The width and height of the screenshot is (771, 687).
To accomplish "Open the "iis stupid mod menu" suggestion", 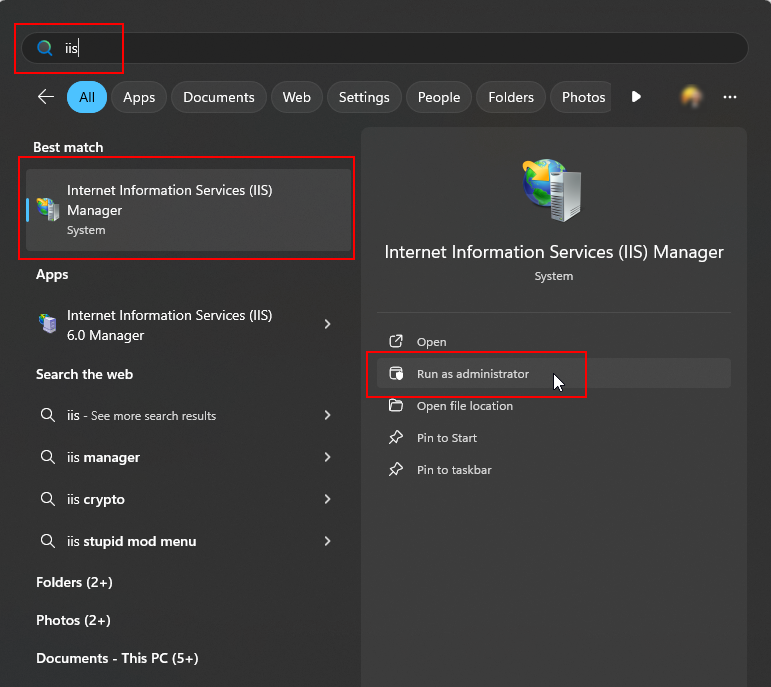I will pos(186,541).
